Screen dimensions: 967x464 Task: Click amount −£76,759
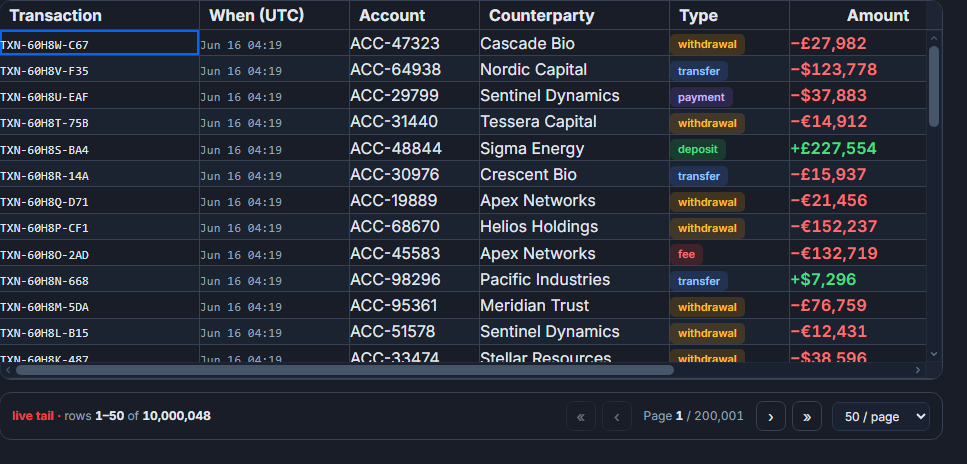828,306
